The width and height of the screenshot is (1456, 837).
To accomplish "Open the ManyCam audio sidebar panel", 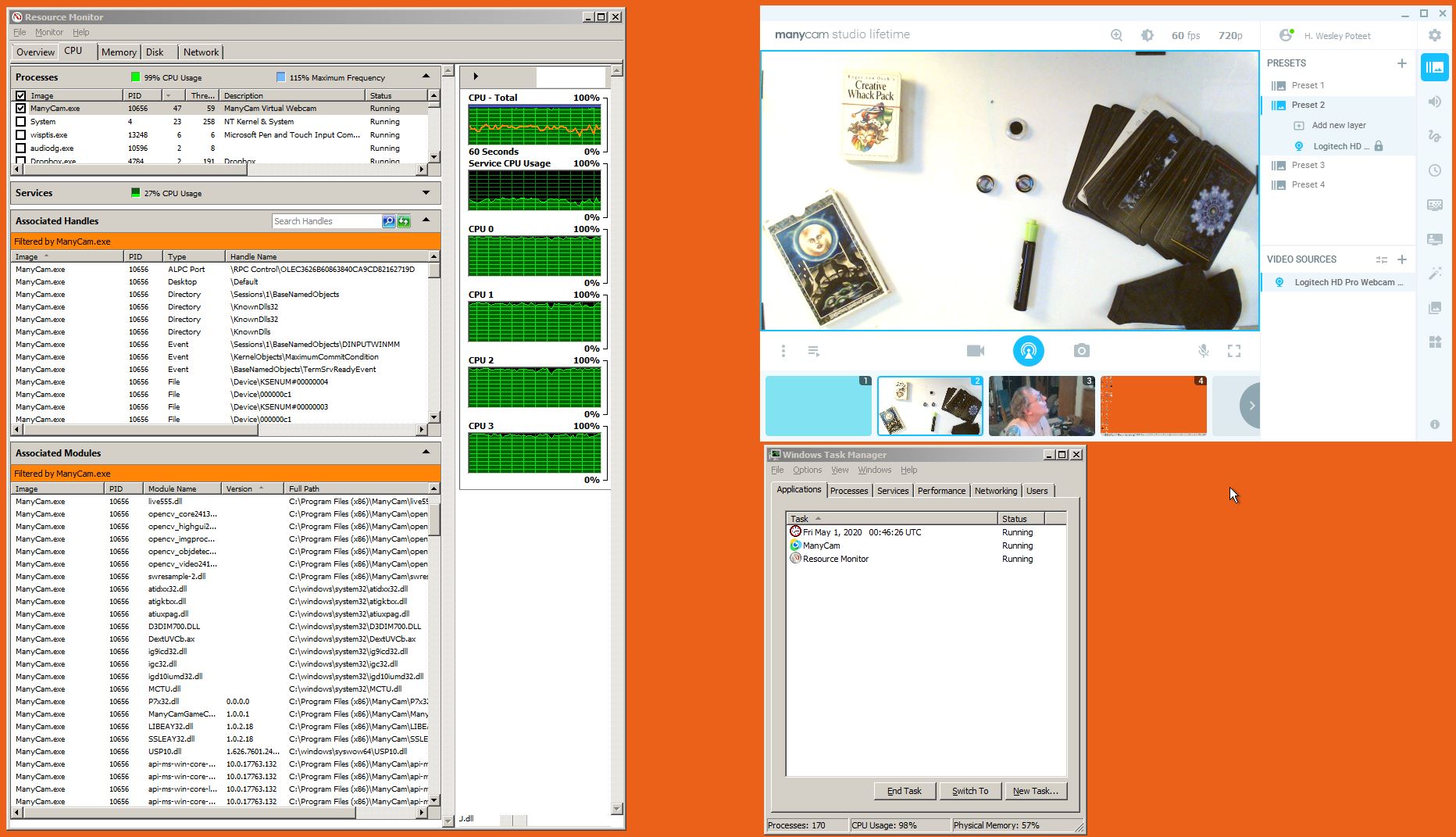I will point(1435,102).
